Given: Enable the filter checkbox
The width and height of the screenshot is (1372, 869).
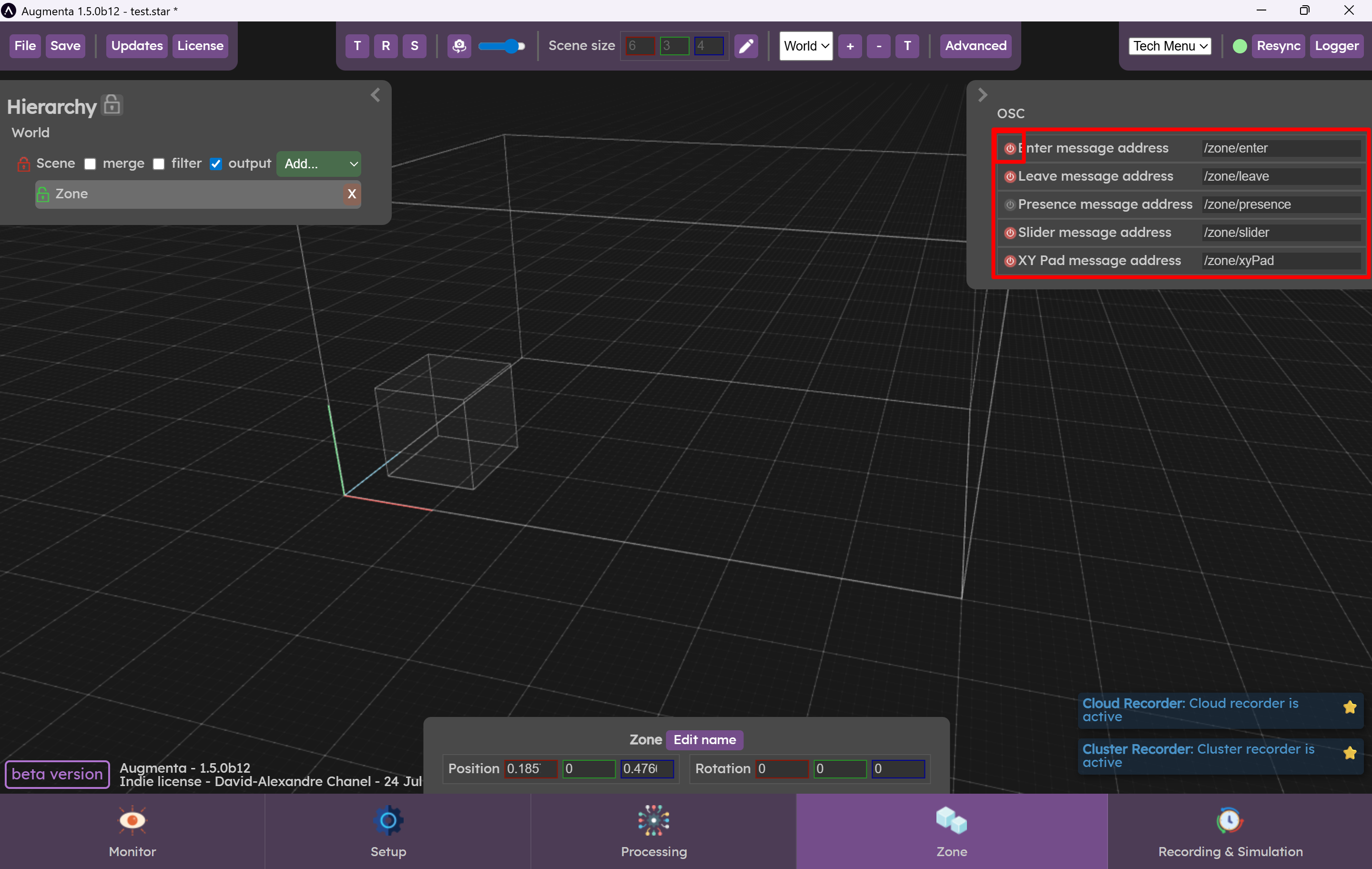Looking at the screenshot, I should 159,164.
